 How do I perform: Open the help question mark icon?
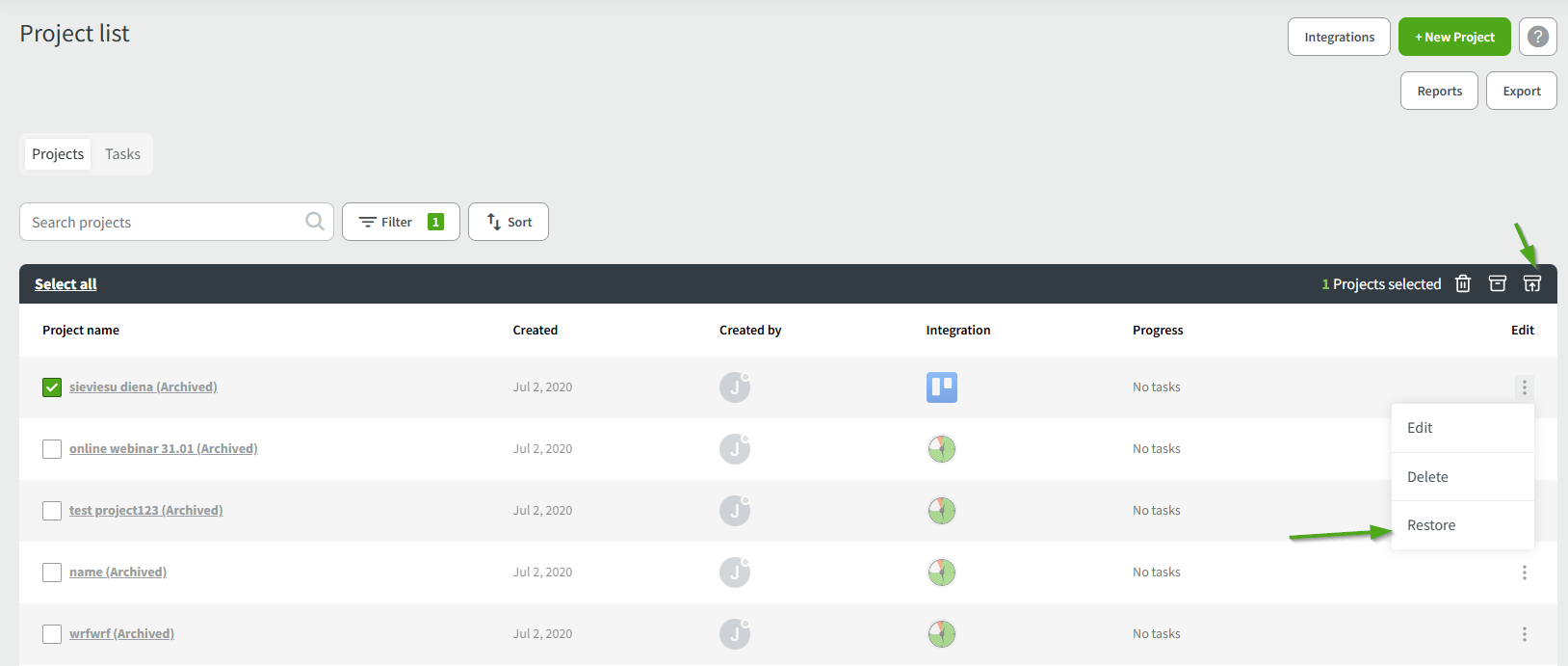pos(1537,37)
